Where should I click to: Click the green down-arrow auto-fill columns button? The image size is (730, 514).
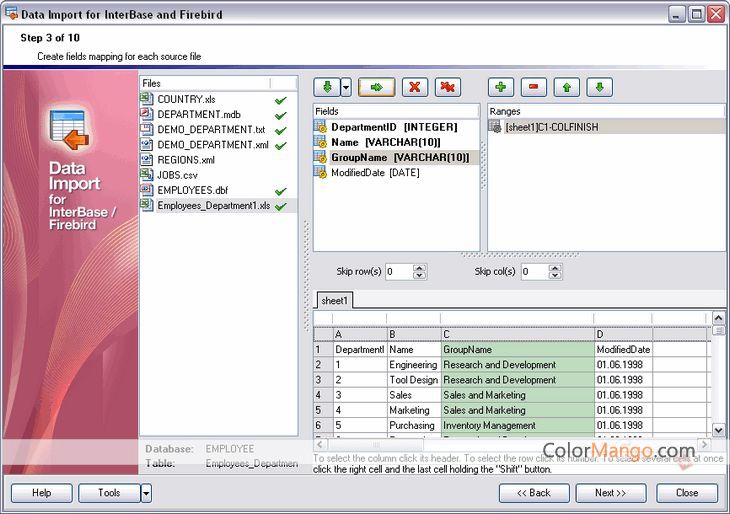[327, 87]
